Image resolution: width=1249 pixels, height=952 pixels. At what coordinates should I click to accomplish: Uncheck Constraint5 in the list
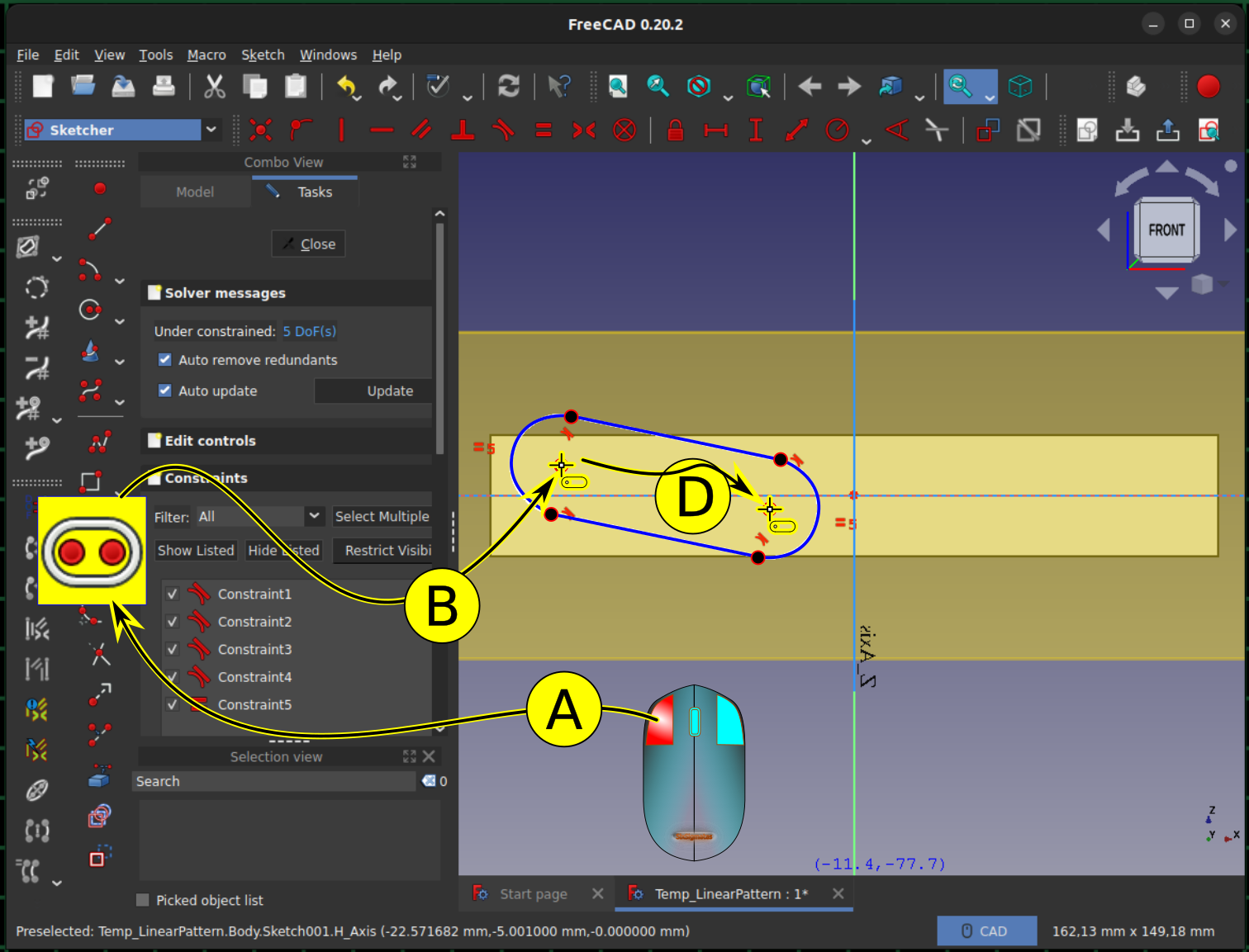click(x=172, y=704)
